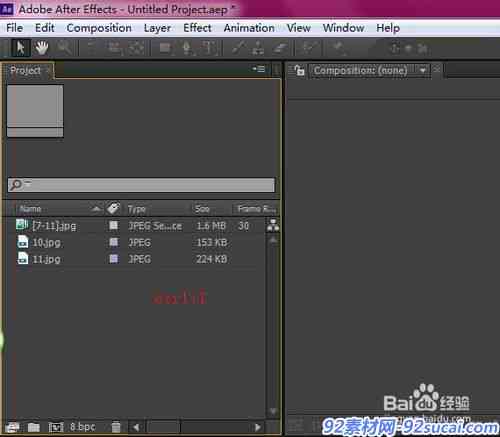Select the Selection arrow tool
500x437 pixels.
pyautogui.click(x=21, y=48)
